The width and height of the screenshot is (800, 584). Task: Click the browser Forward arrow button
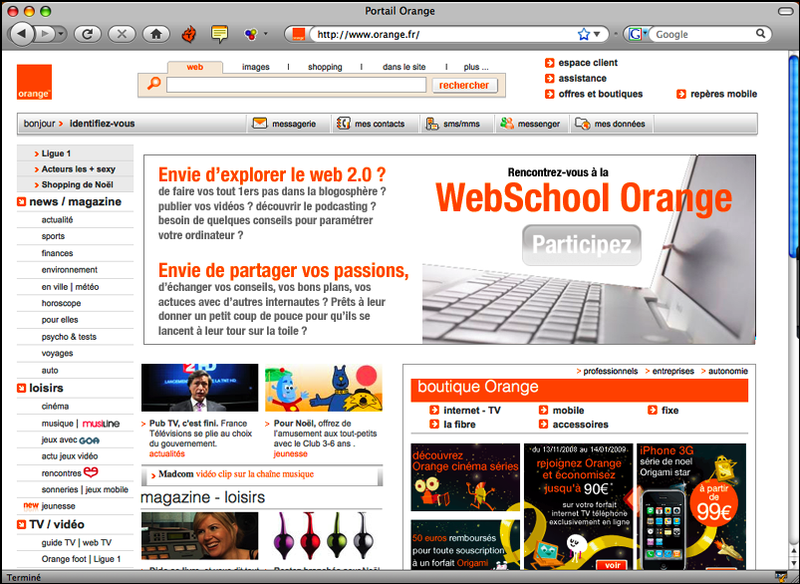(45, 34)
